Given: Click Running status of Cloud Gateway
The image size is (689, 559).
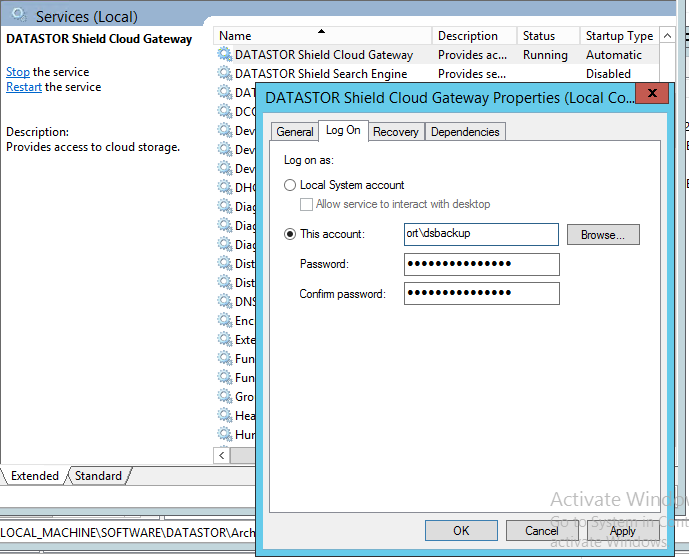Looking at the screenshot, I should [x=545, y=55].
